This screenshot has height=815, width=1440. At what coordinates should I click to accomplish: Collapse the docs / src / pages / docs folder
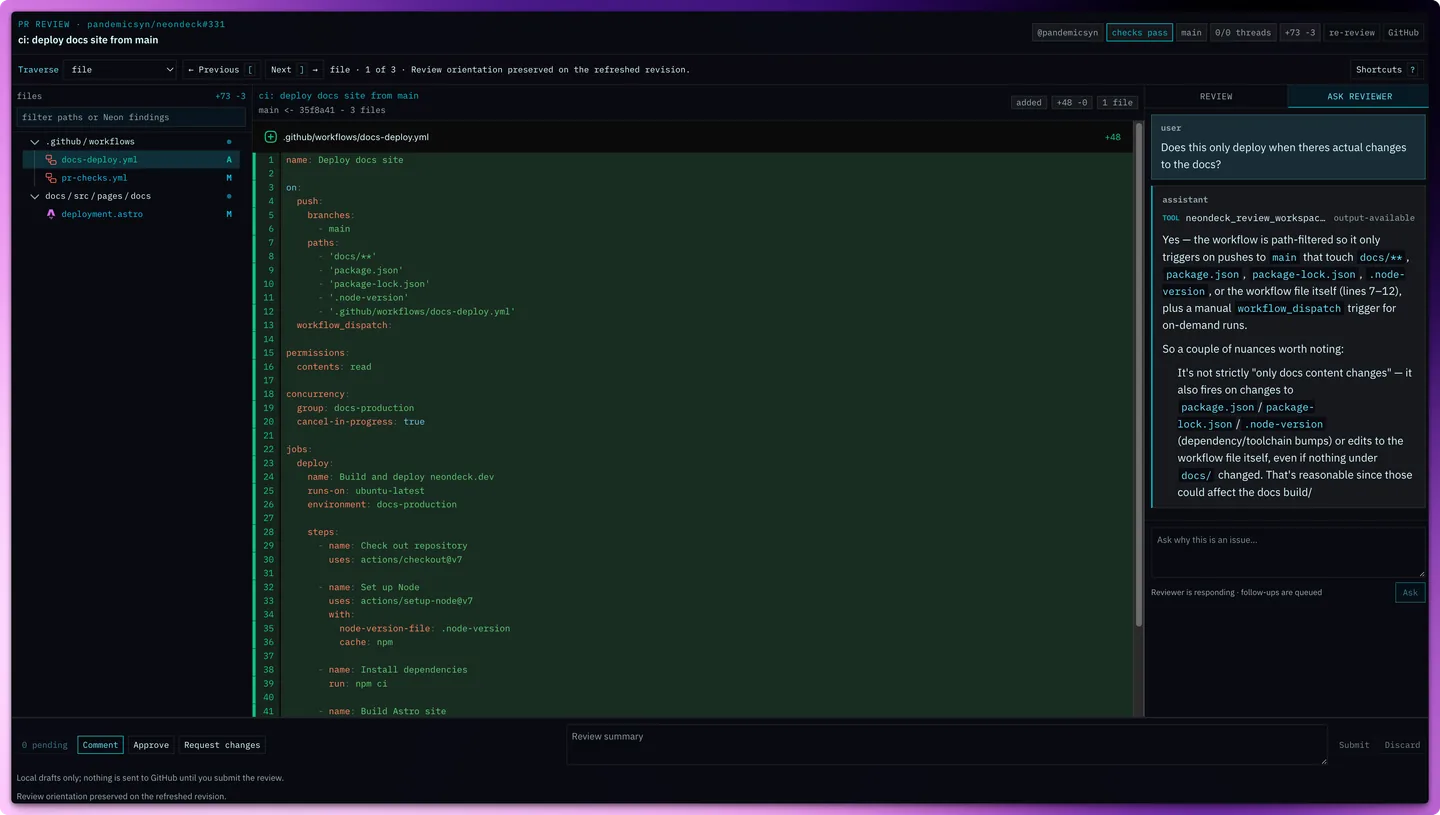pyautogui.click(x=35, y=196)
